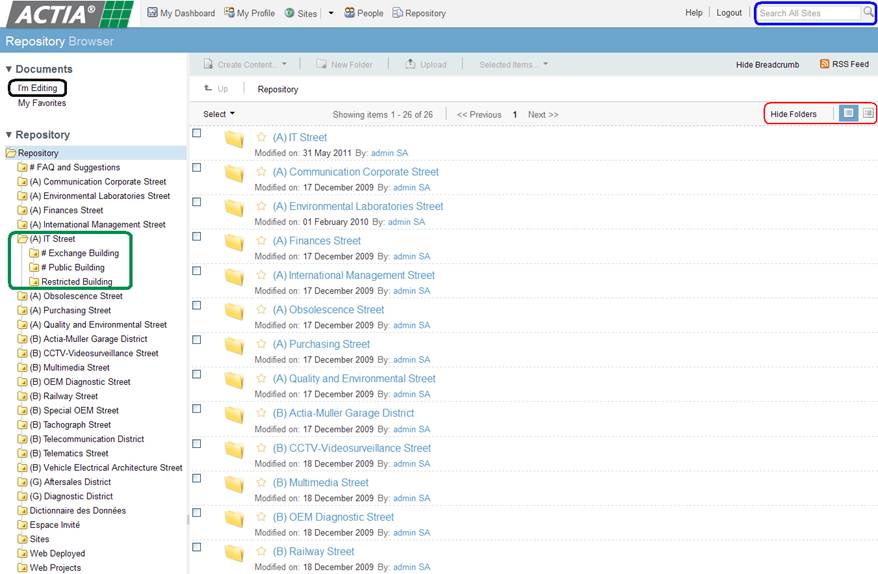
Task: Star the (A) IT Street folder as favorite
Action: pos(262,138)
